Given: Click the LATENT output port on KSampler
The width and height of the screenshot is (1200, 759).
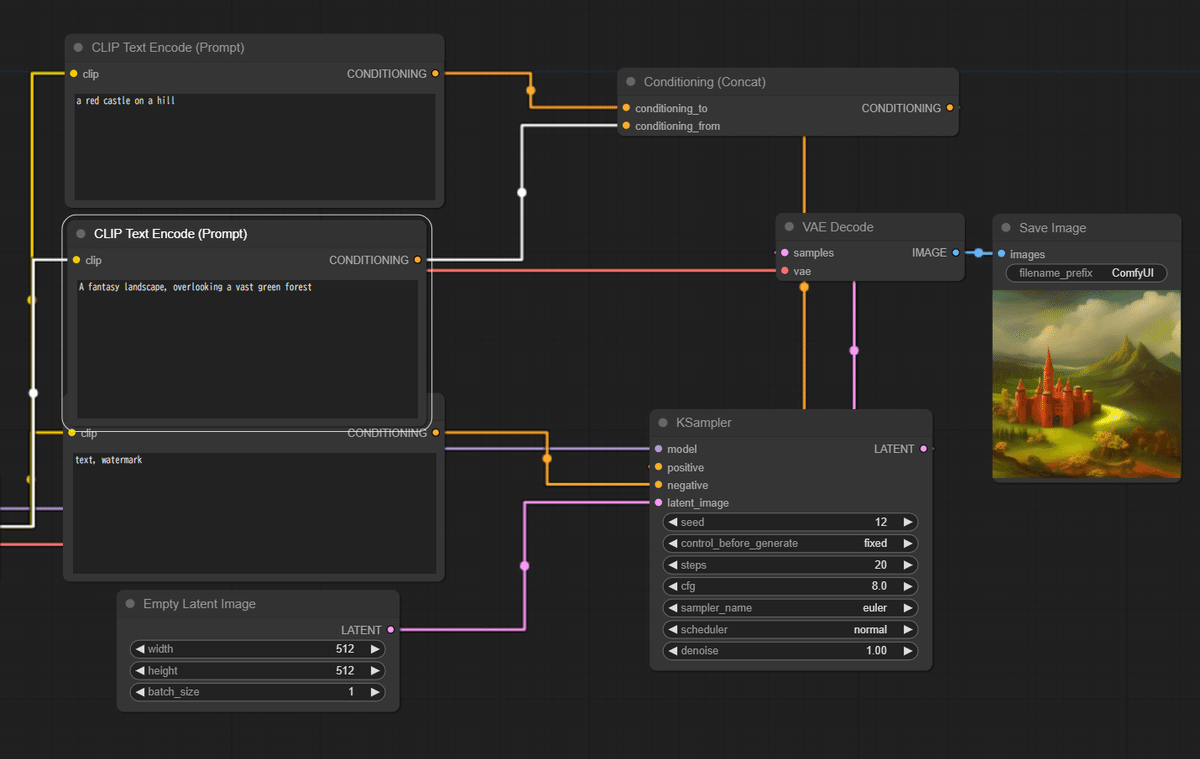Looking at the screenshot, I should click(923, 449).
